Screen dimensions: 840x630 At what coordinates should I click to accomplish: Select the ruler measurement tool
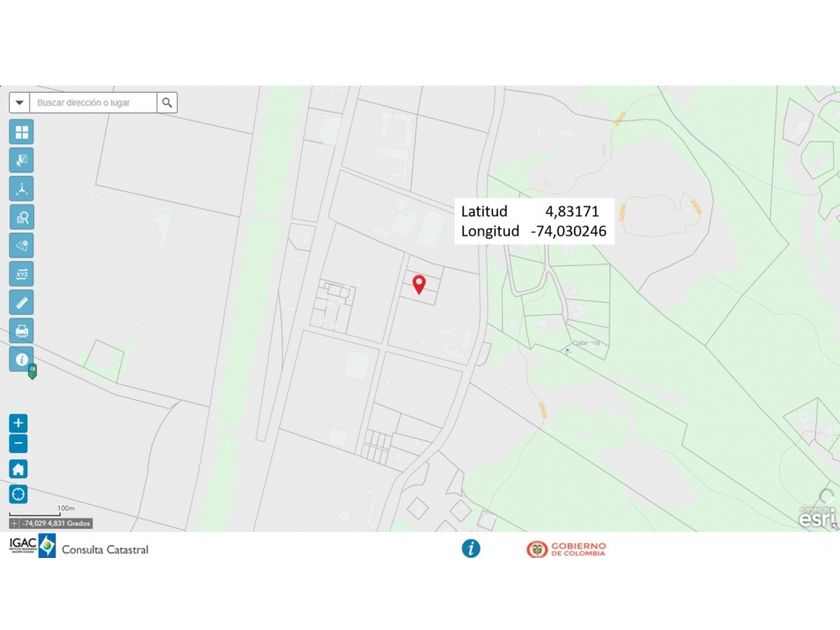[21, 302]
